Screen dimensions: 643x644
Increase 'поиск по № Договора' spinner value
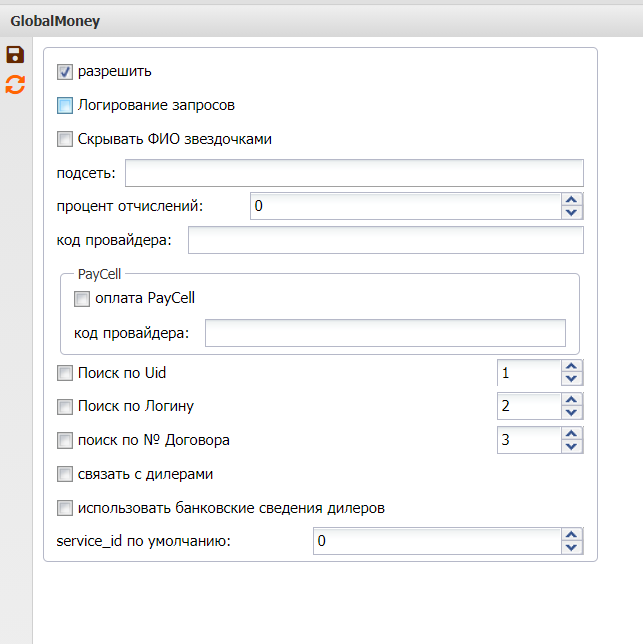pyautogui.click(x=572, y=434)
